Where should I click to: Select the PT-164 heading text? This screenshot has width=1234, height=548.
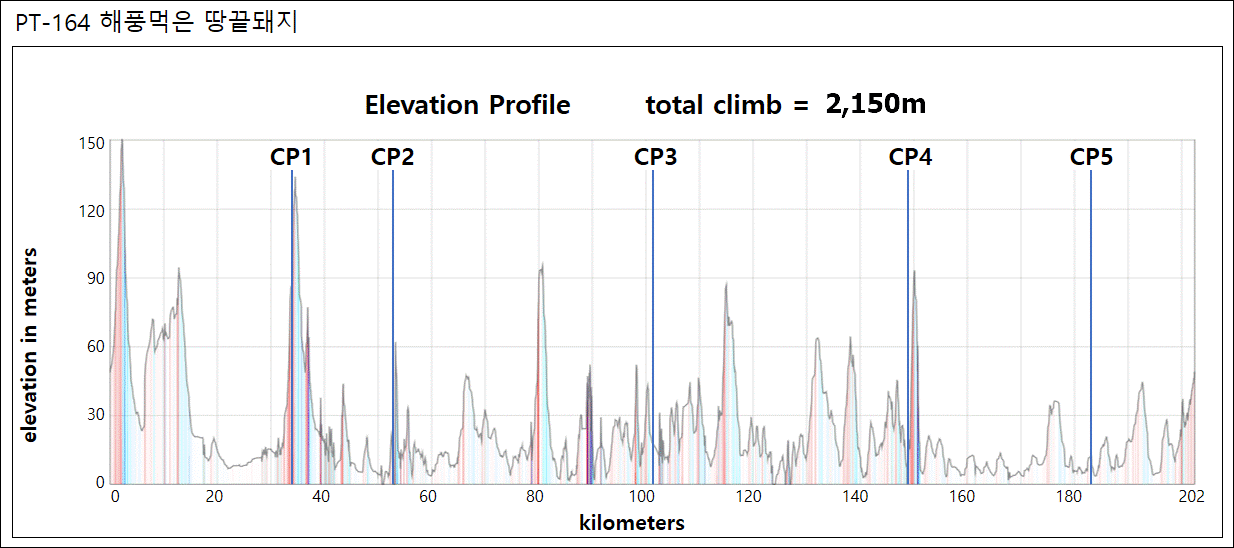156,21
